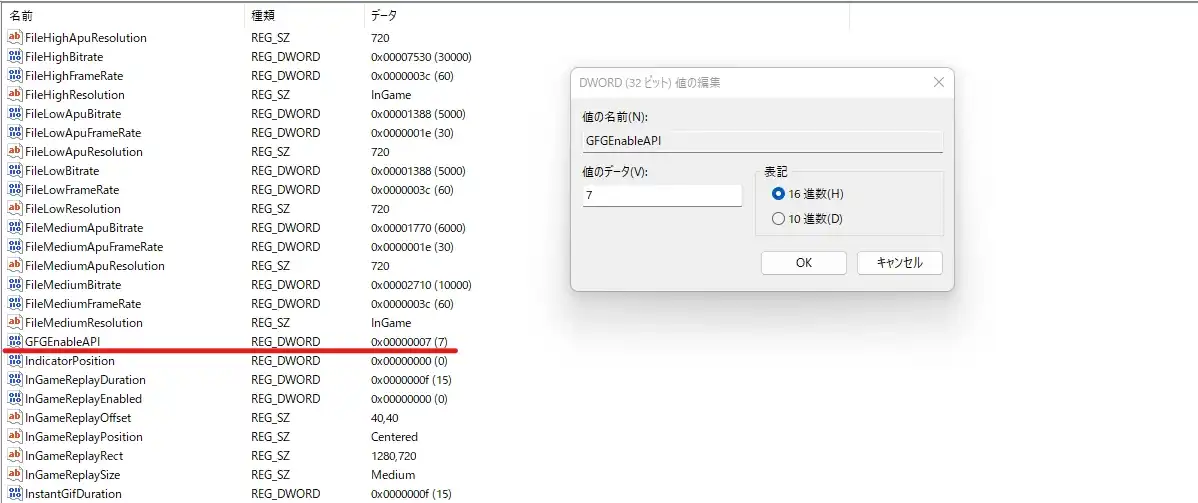The height and width of the screenshot is (503, 1198).
Task: Select the 10 進数(D) decimal radio button
Action: coord(779,219)
